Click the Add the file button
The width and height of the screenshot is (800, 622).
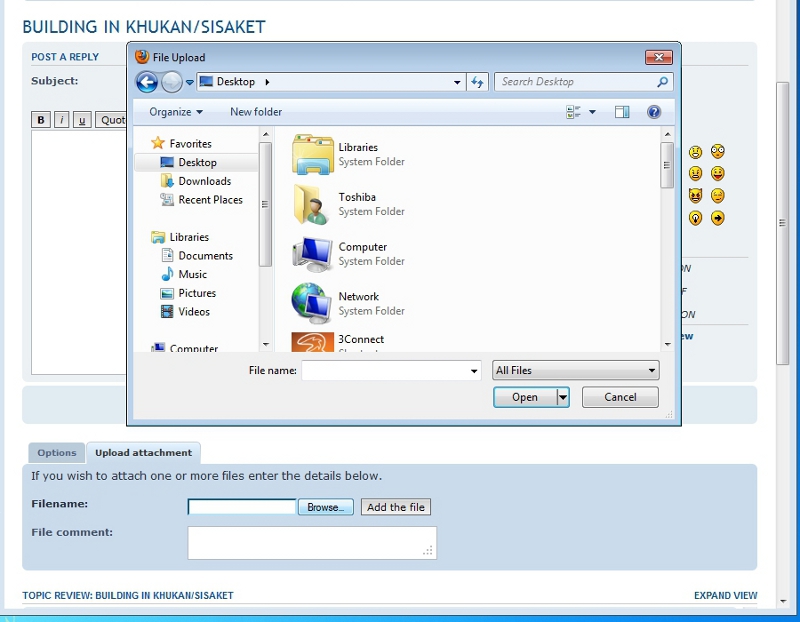coord(396,507)
